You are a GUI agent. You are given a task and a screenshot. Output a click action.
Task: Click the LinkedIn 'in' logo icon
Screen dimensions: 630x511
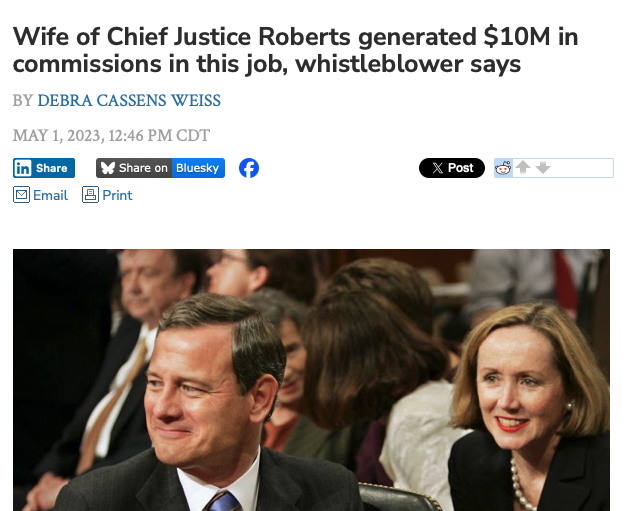pos(22,168)
